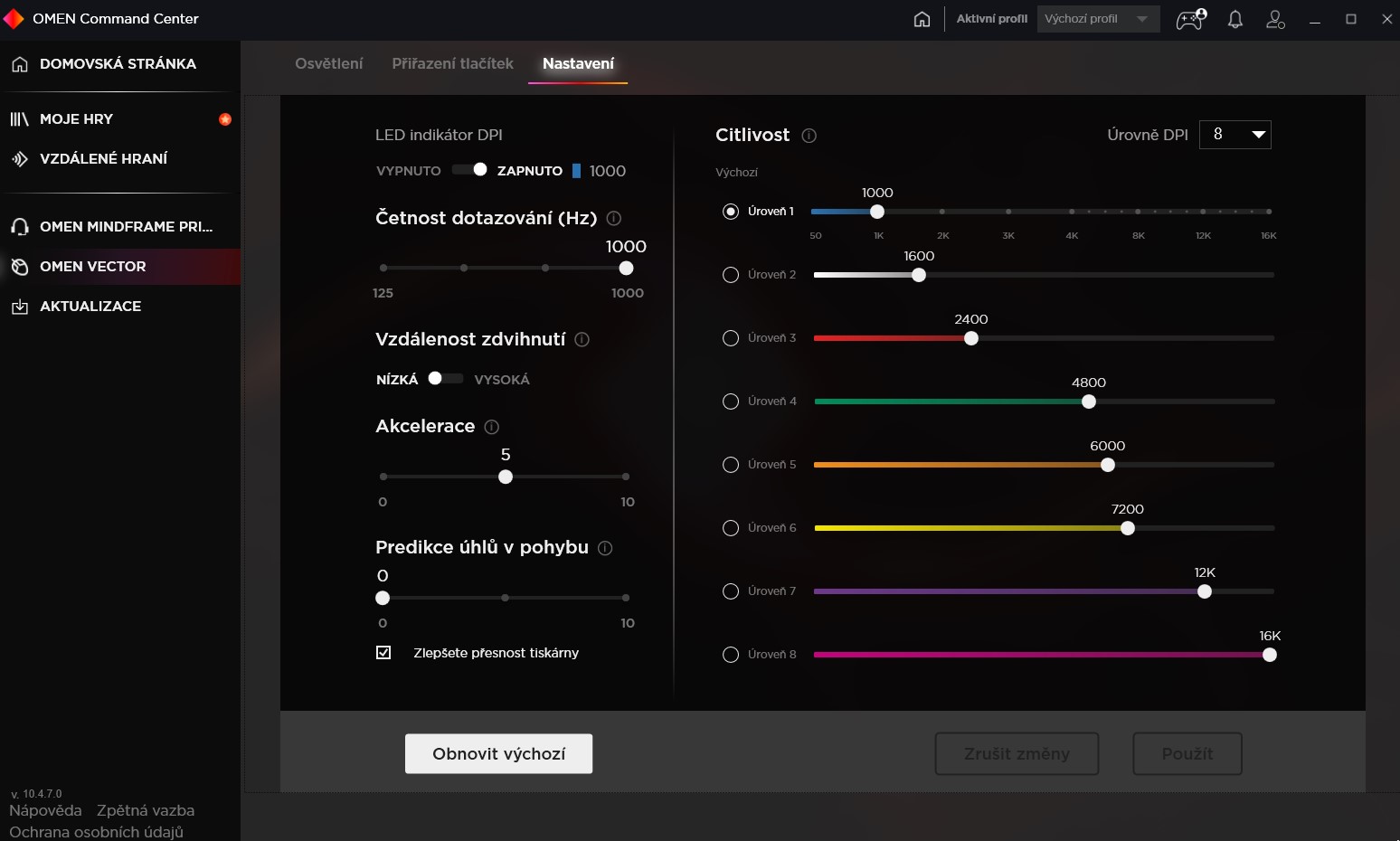Switch to Osvětlení tab
Viewport: 1400px width, 841px height.
click(329, 63)
